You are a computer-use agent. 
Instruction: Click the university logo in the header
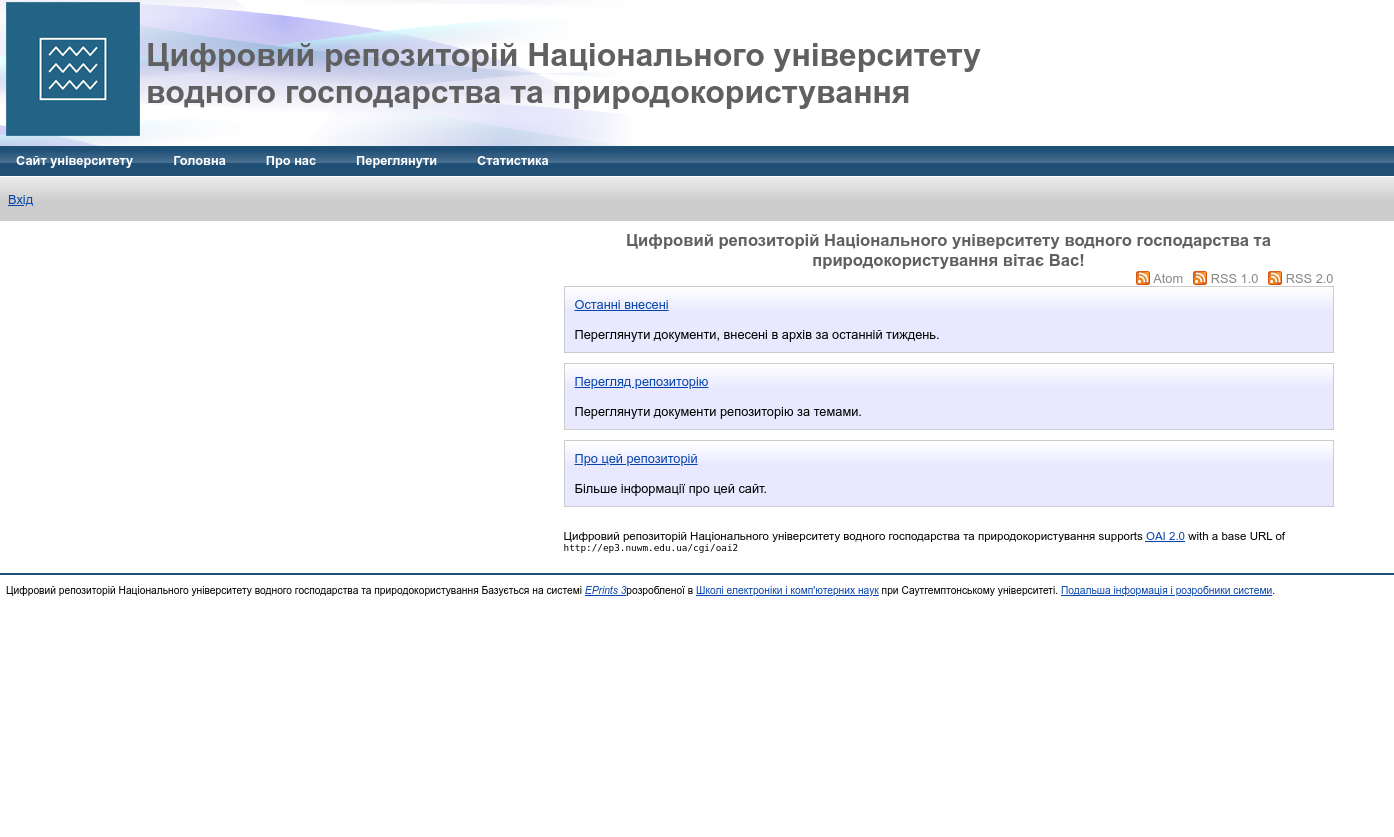click(x=72, y=68)
